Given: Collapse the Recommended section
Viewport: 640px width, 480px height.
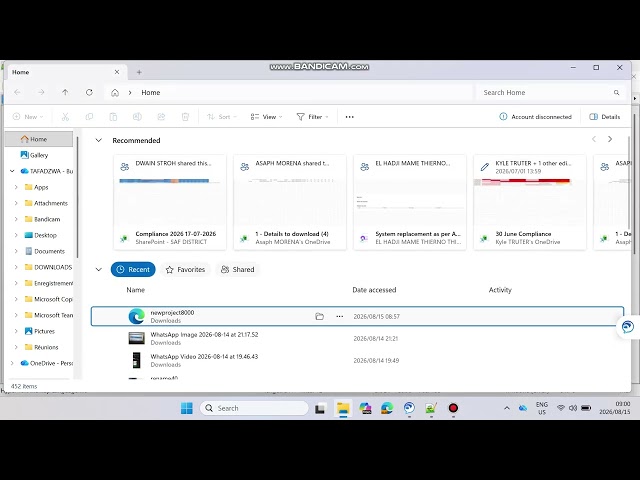Looking at the screenshot, I should tap(98, 140).
